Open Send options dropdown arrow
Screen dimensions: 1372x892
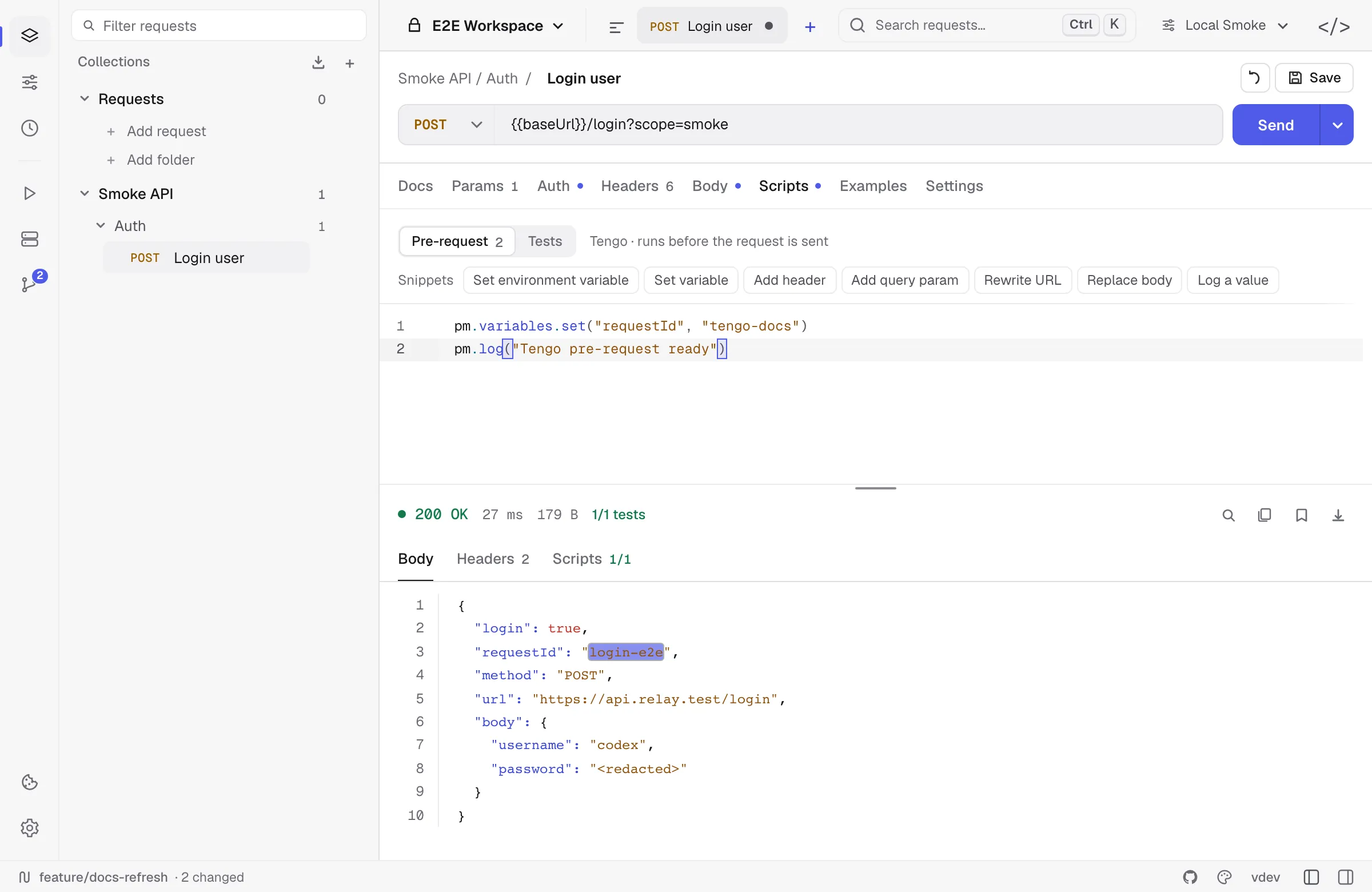coord(1337,125)
